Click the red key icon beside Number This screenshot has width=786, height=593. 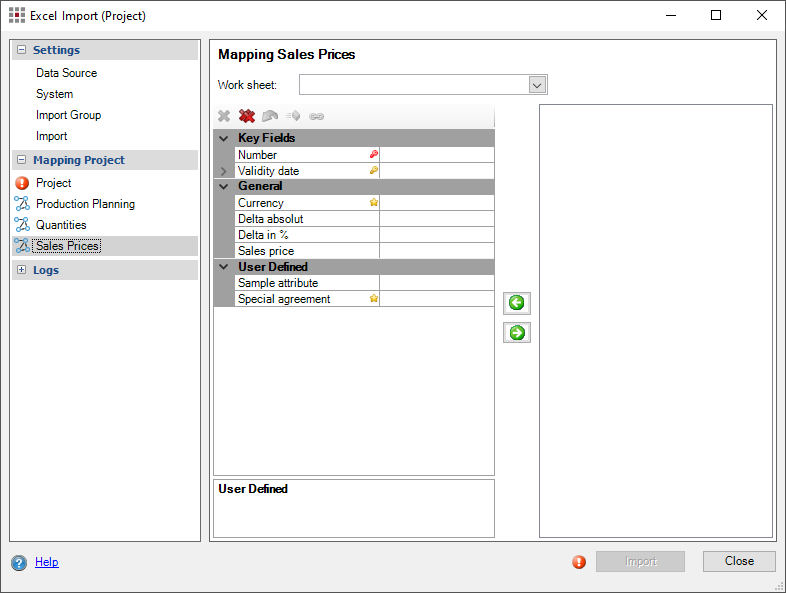[374, 155]
